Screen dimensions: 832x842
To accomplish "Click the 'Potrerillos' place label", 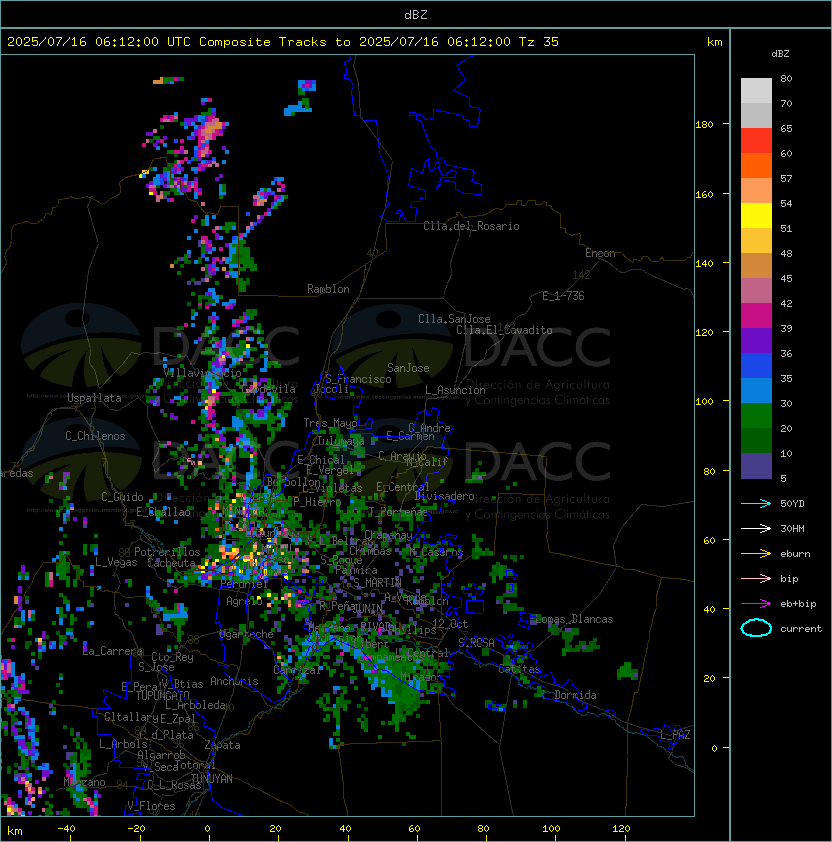I will (167, 552).
